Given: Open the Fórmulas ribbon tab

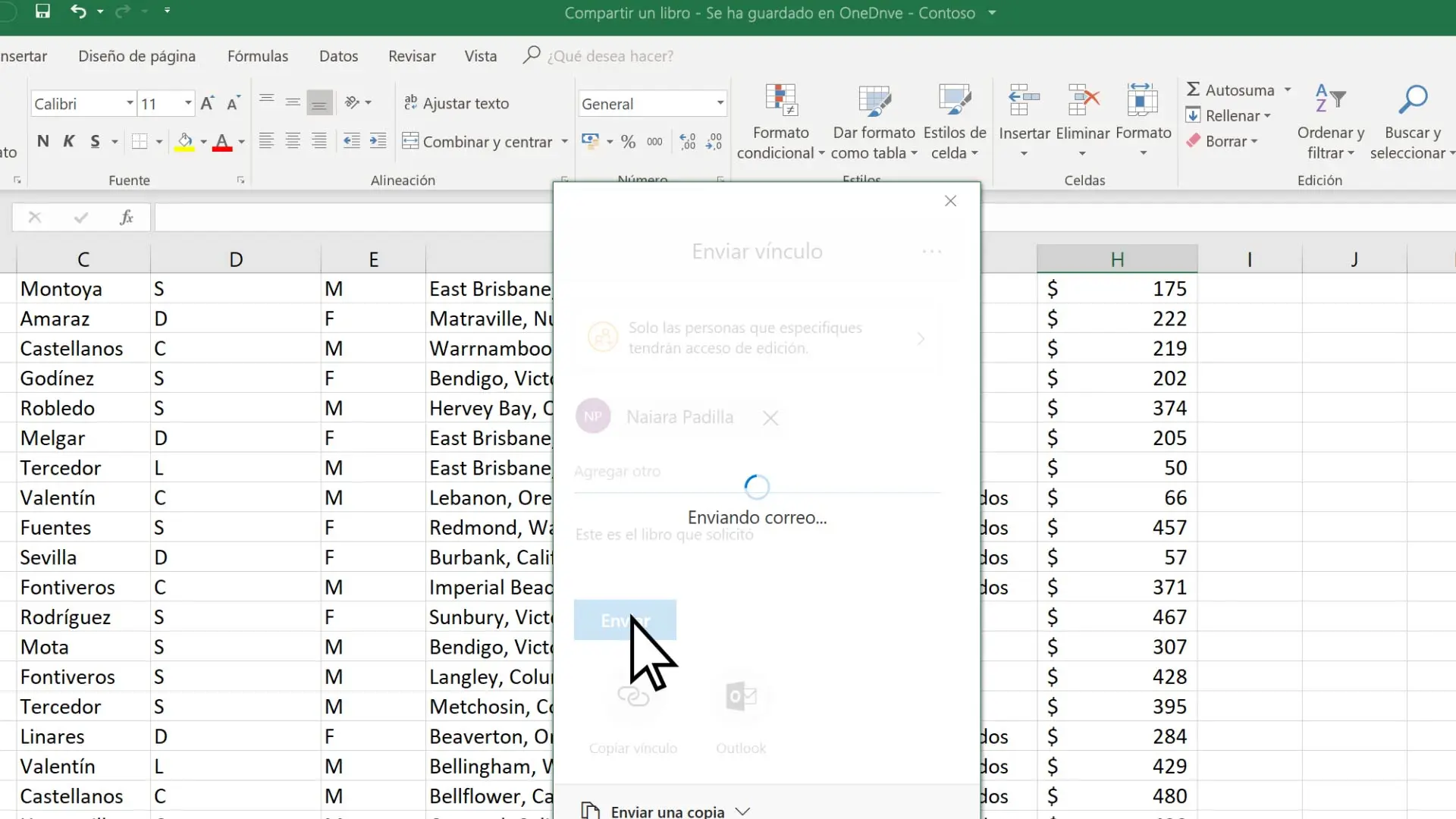Looking at the screenshot, I should 258,56.
